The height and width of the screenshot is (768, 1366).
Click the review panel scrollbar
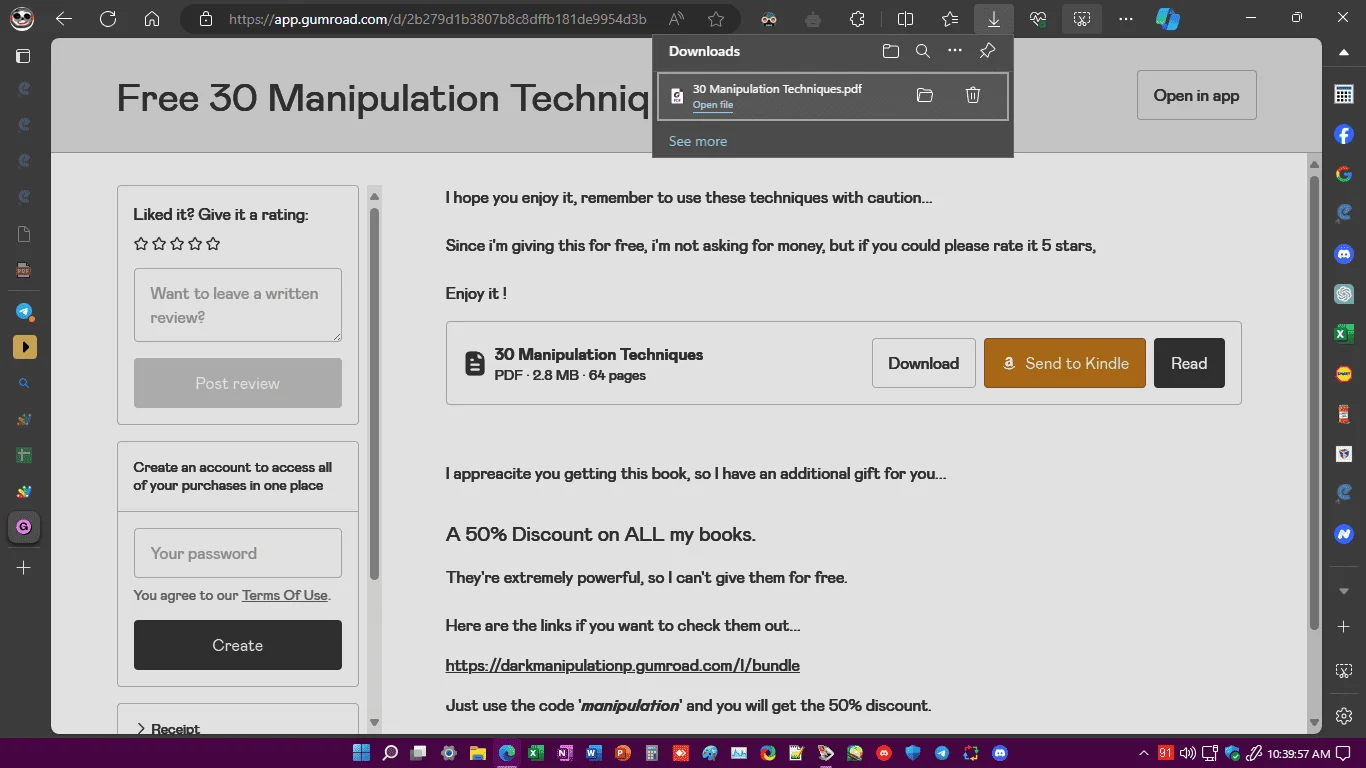(375, 392)
